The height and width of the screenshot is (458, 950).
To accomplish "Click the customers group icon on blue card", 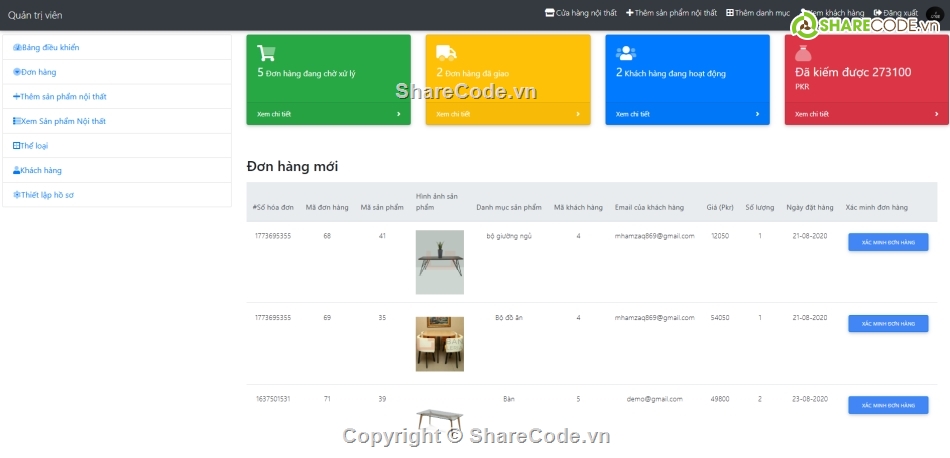I will tap(626, 54).
